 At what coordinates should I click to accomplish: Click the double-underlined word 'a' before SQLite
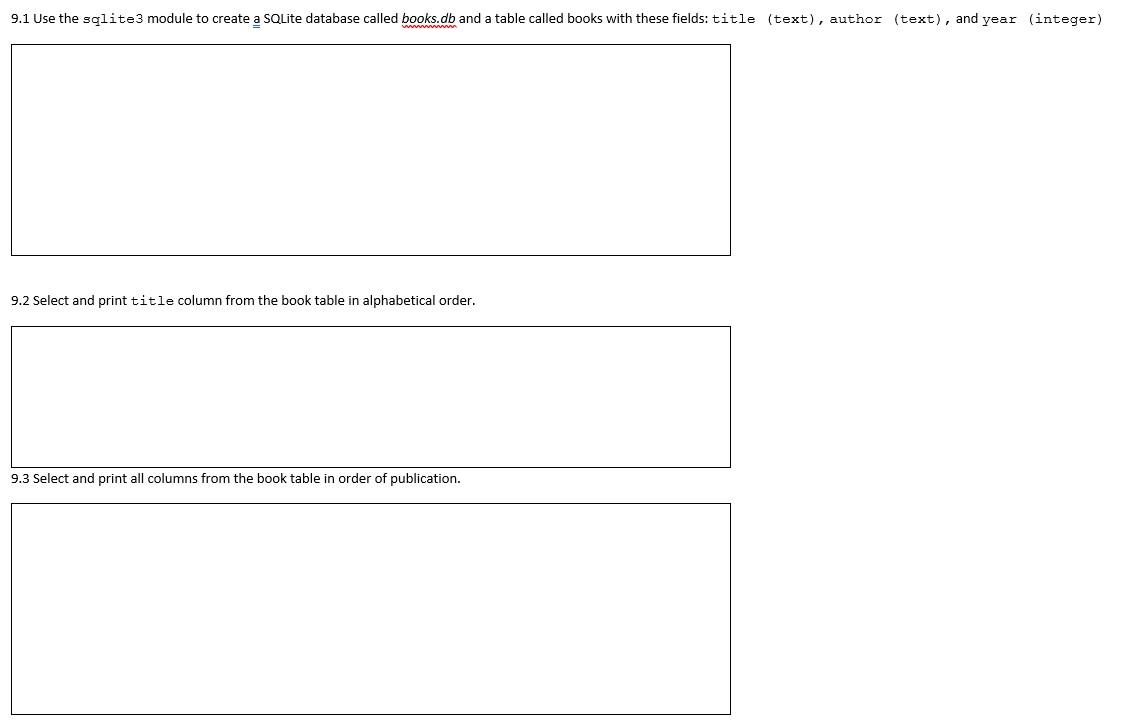pos(257,19)
